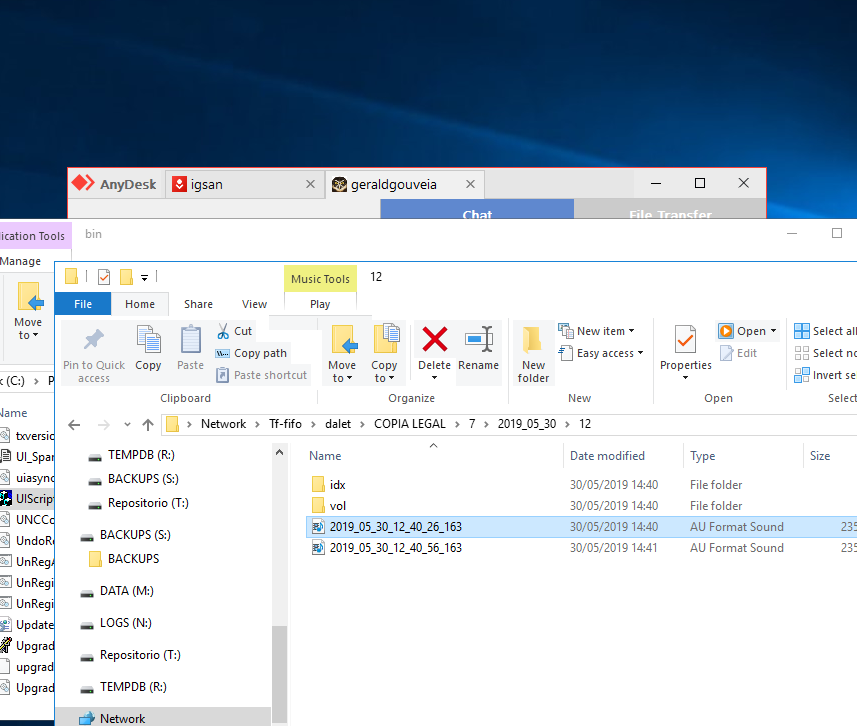Click the red Delete X icon
Screen dimensions: 857x726
[x=435, y=339]
